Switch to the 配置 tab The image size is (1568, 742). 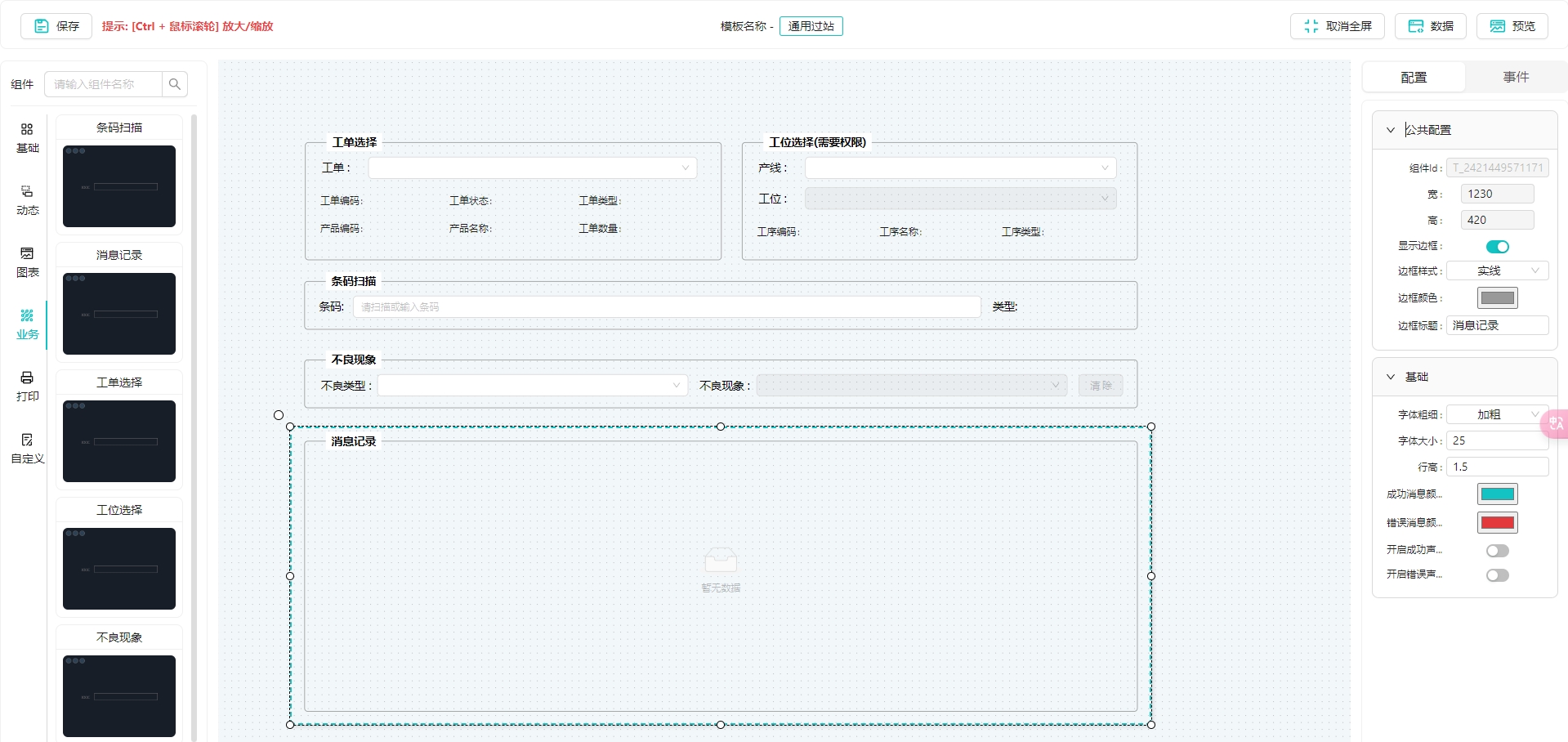tap(1414, 77)
